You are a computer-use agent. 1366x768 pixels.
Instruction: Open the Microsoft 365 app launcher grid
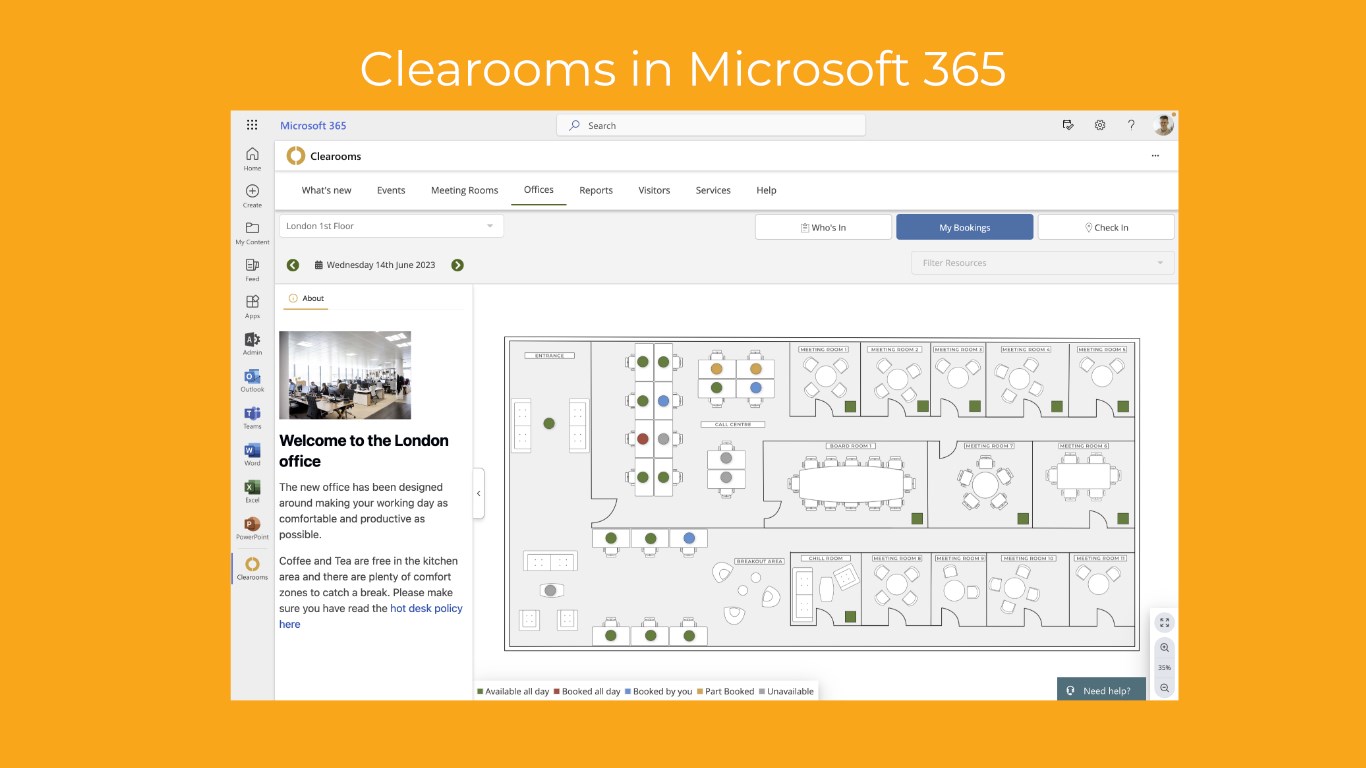click(x=252, y=125)
